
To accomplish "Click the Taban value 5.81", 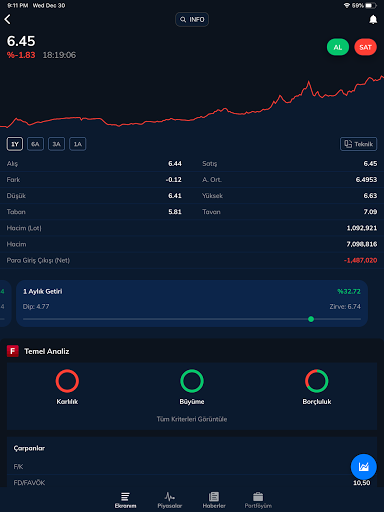I will coord(175,212).
